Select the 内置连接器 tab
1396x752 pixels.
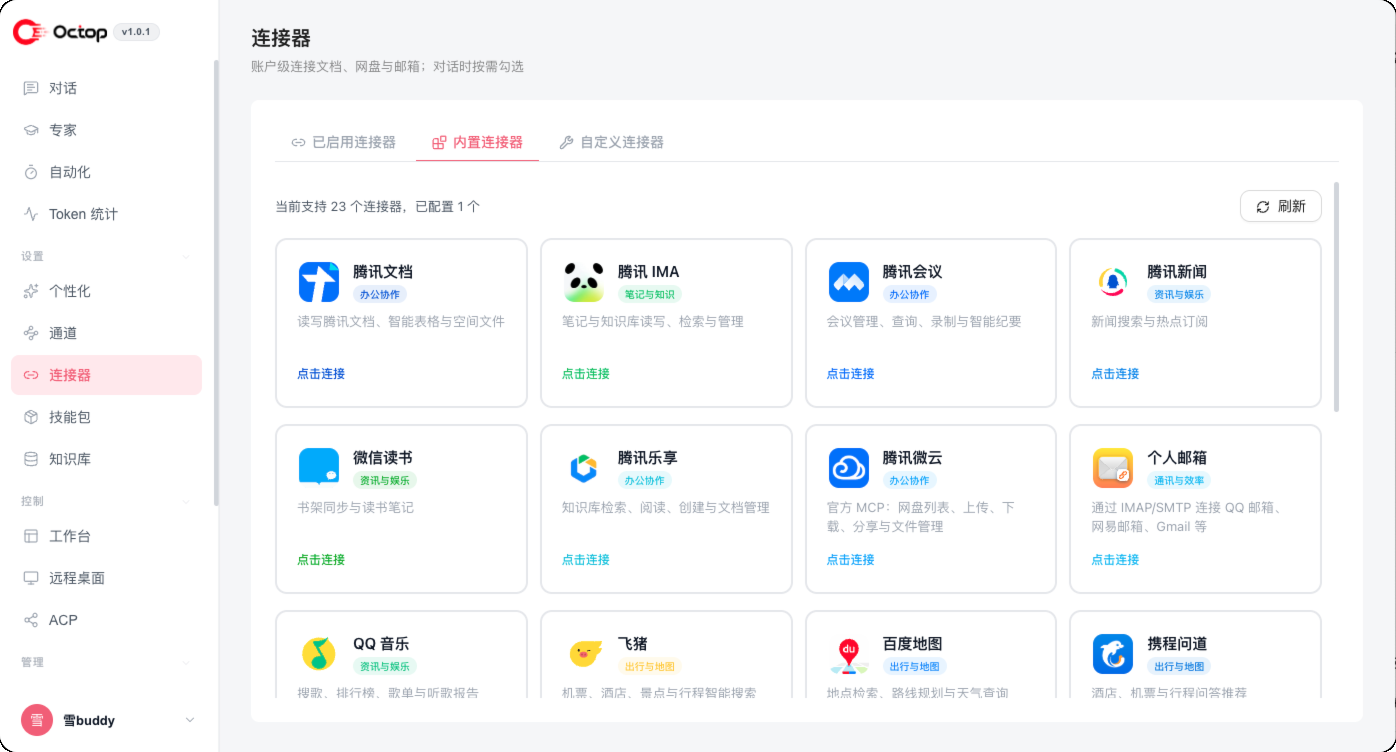pyautogui.click(x=478, y=142)
